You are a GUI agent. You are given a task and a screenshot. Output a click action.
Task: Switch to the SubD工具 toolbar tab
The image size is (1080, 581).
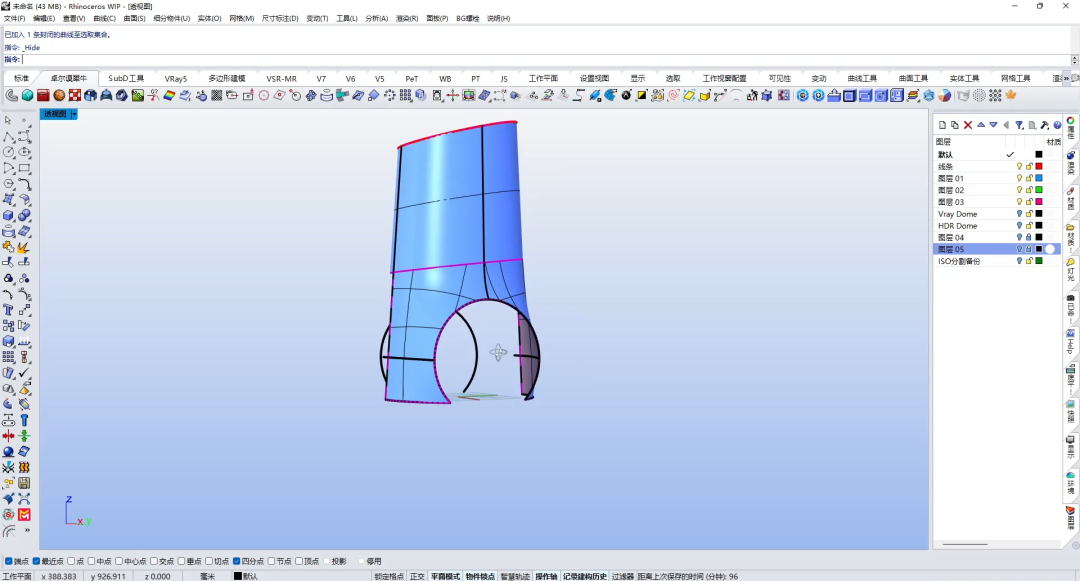tap(126, 78)
